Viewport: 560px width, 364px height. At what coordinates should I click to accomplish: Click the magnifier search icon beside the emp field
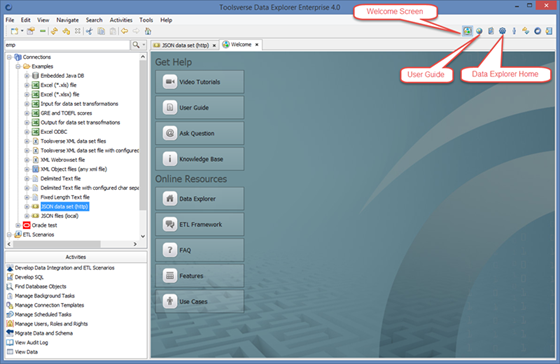pos(136,45)
